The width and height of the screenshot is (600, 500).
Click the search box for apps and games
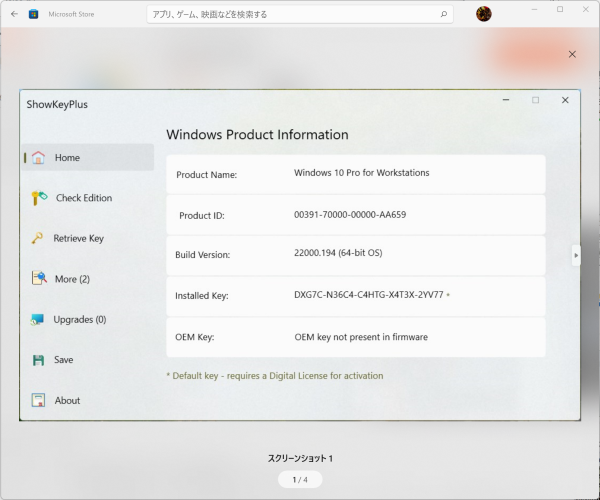(x=300, y=14)
